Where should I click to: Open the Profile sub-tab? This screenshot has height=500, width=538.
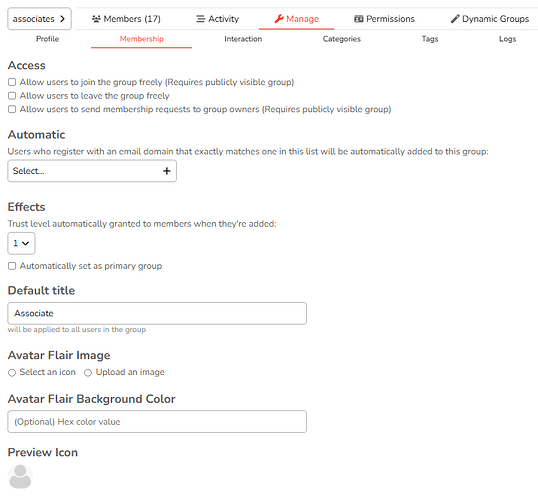point(48,39)
